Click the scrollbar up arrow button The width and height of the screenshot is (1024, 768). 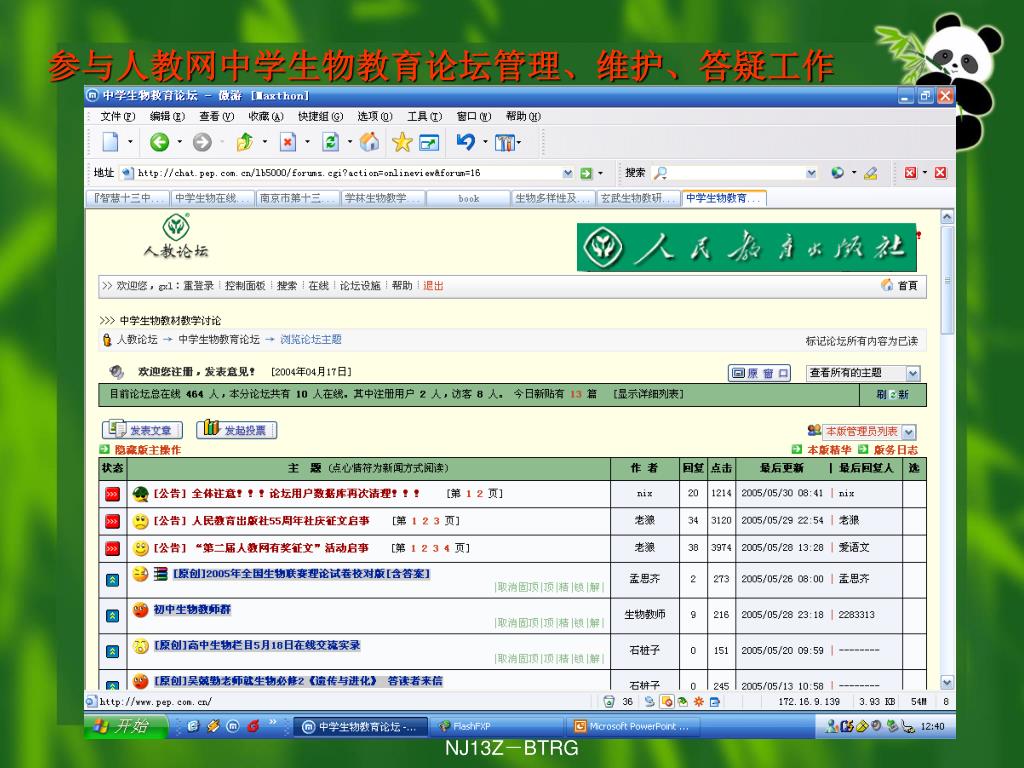tap(947, 217)
